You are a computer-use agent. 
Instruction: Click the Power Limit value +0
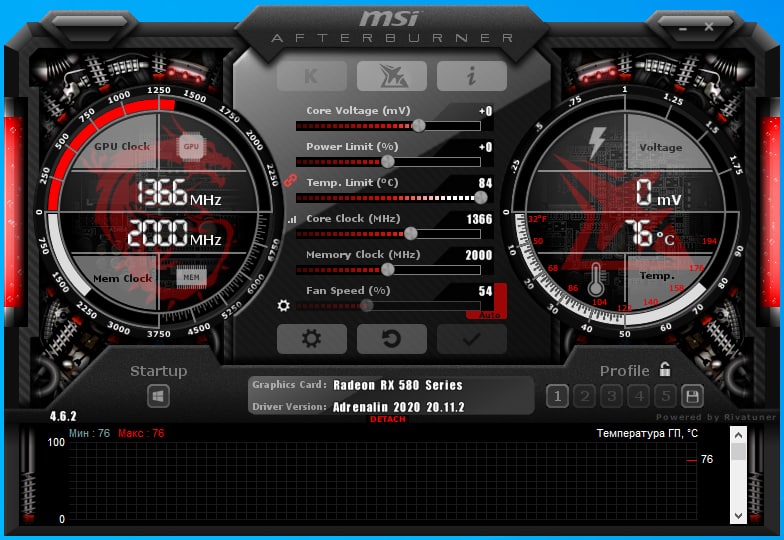485,147
